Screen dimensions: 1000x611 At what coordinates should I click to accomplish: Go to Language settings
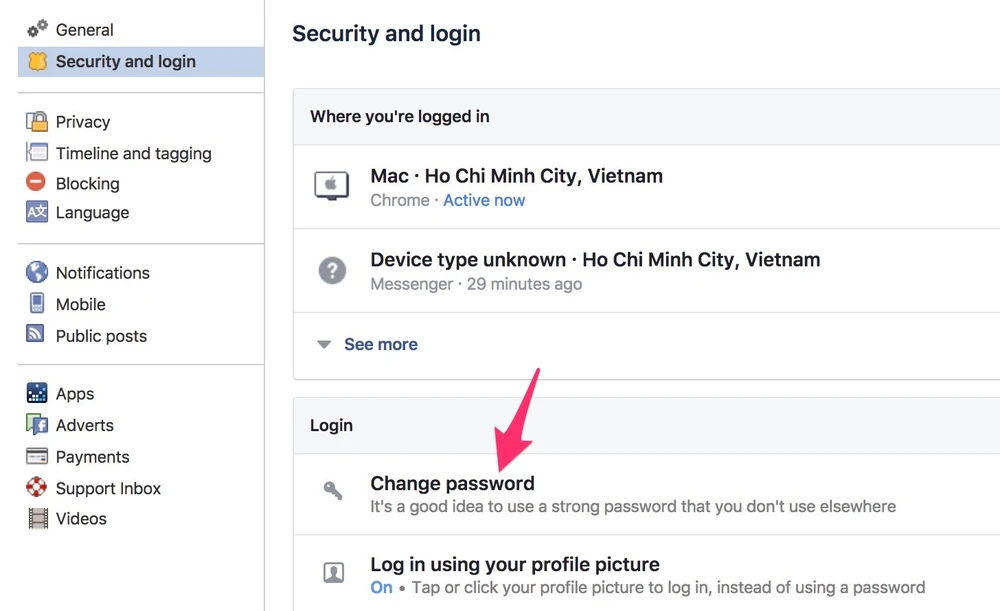(x=92, y=212)
